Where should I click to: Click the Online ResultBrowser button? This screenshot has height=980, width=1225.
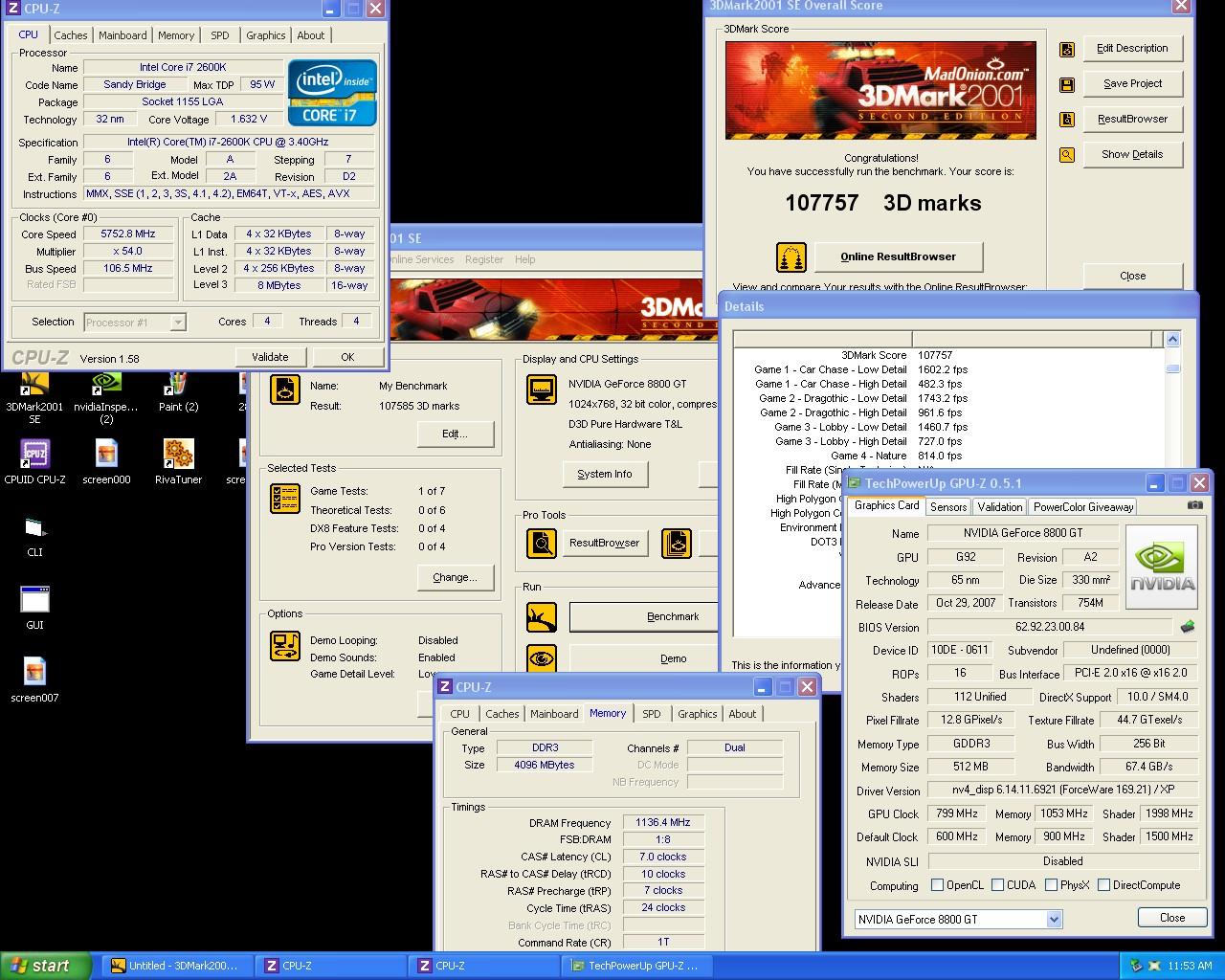click(899, 256)
